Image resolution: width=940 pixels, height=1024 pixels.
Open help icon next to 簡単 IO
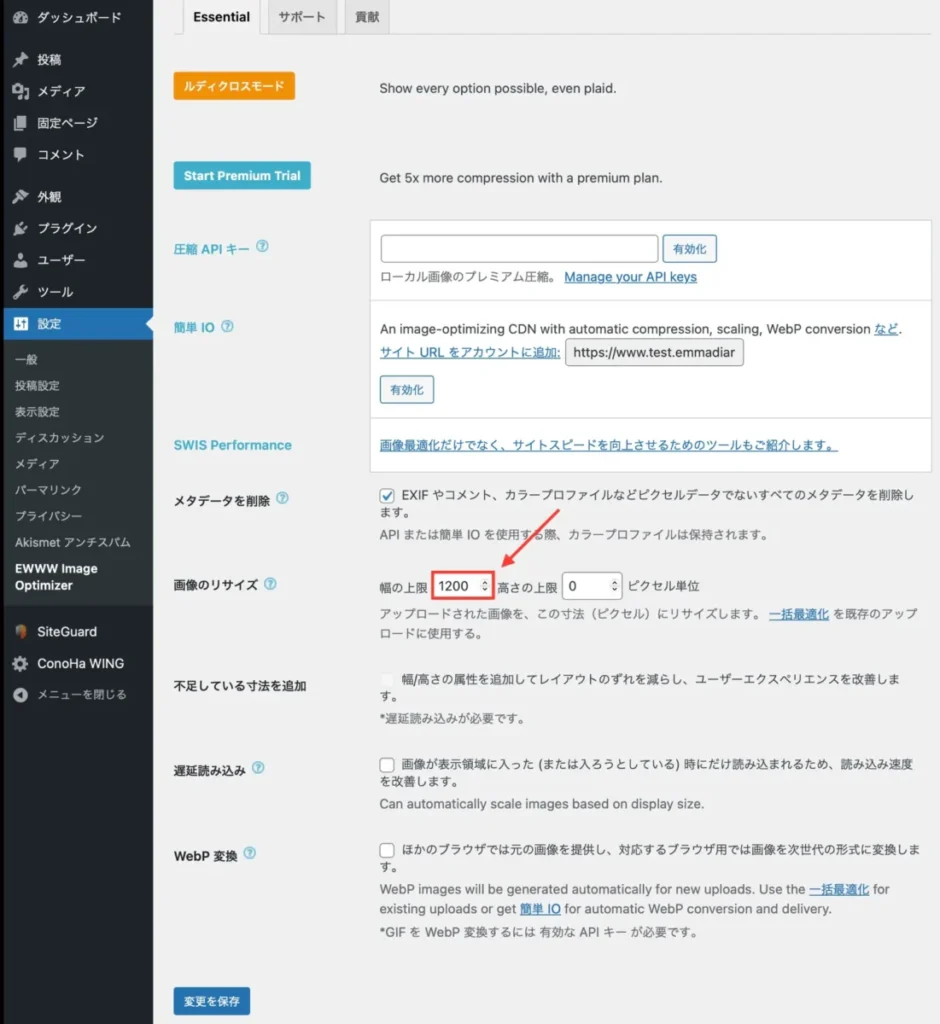point(227,326)
